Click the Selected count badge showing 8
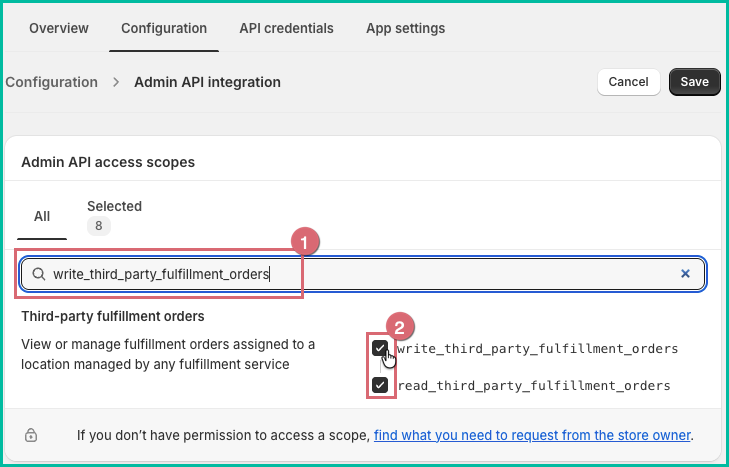This screenshot has width=729, height=467. point(99,226)
